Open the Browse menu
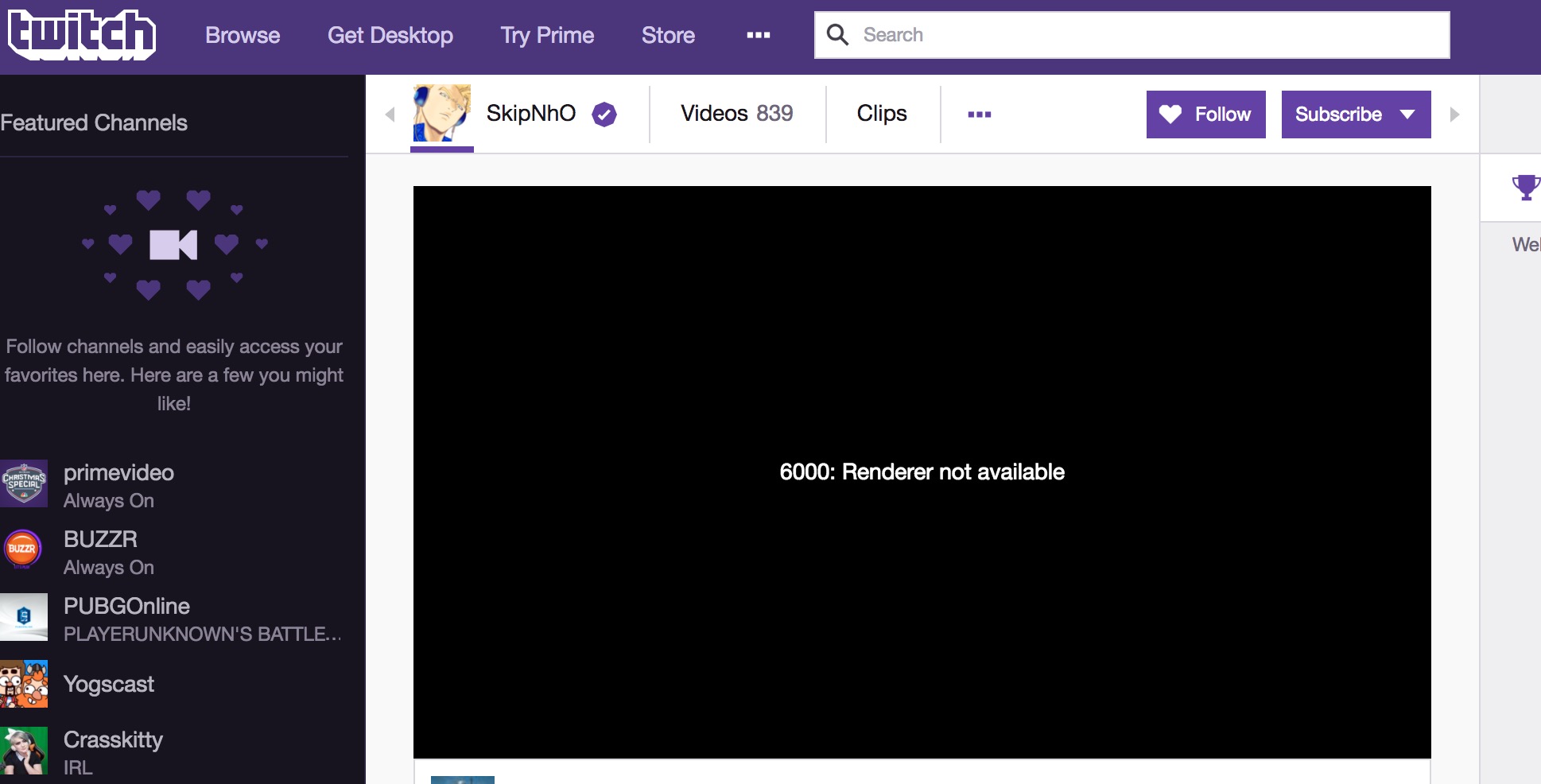The width and height of the screenshot is (1541, 784). coord(243,35)
